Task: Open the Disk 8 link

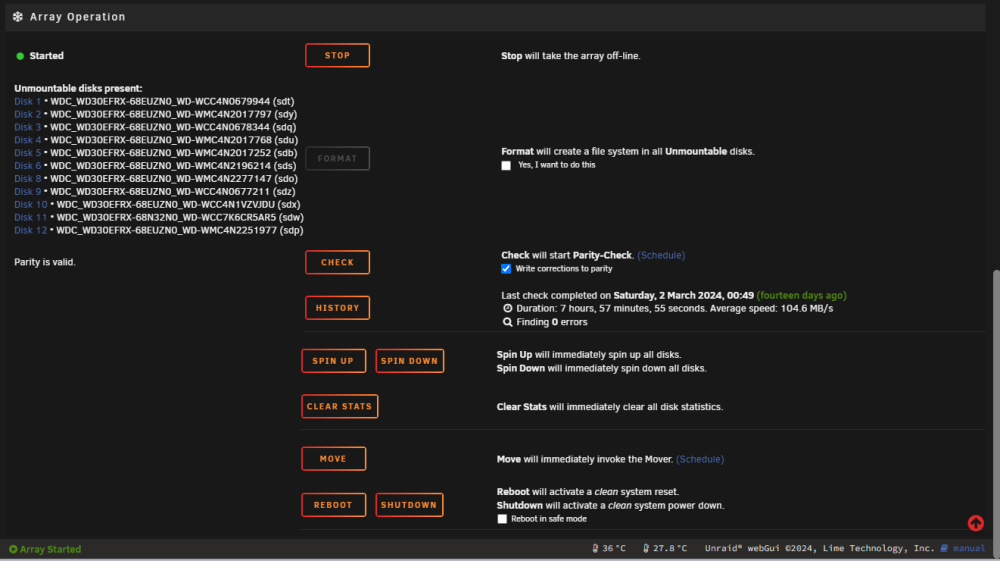Action: (x=27, y=178)
